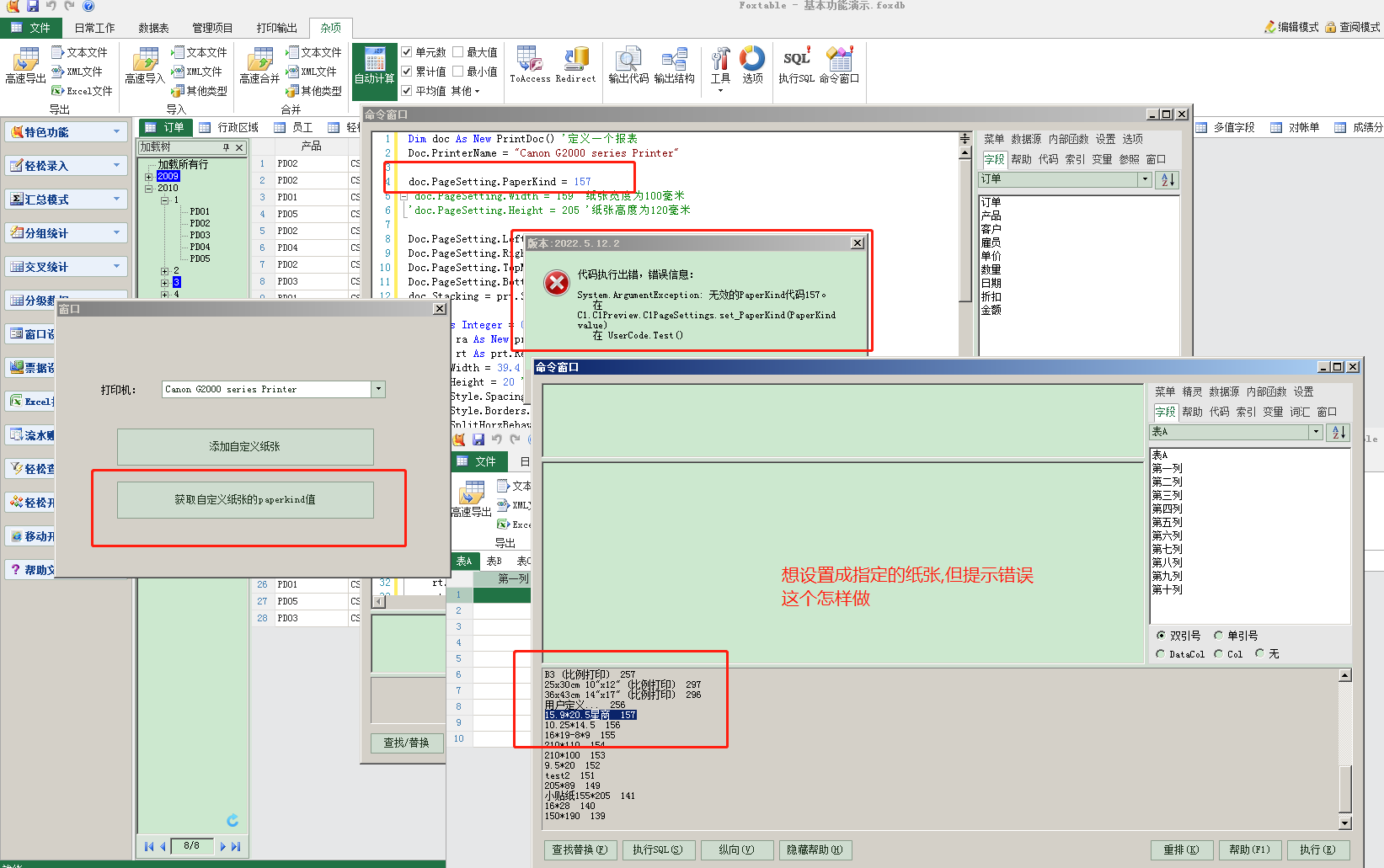Enable the 最小值 checkbox
This screenshot has height=868, width=1384.
point(458,72)
